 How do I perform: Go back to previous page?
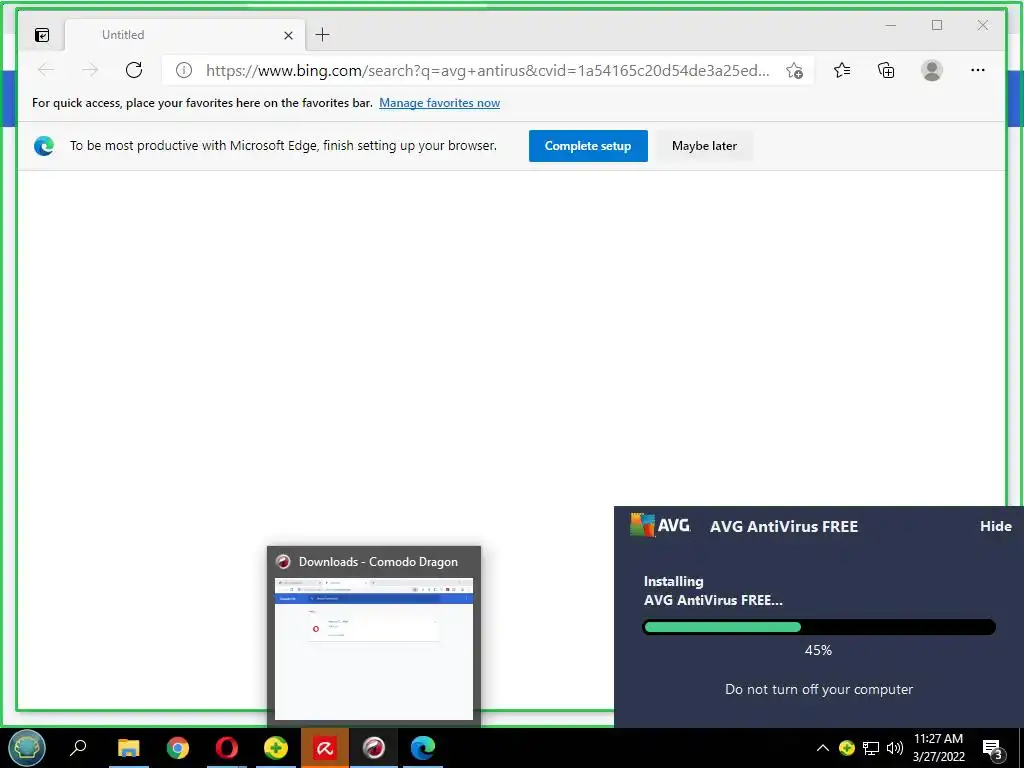coord(46,70)
